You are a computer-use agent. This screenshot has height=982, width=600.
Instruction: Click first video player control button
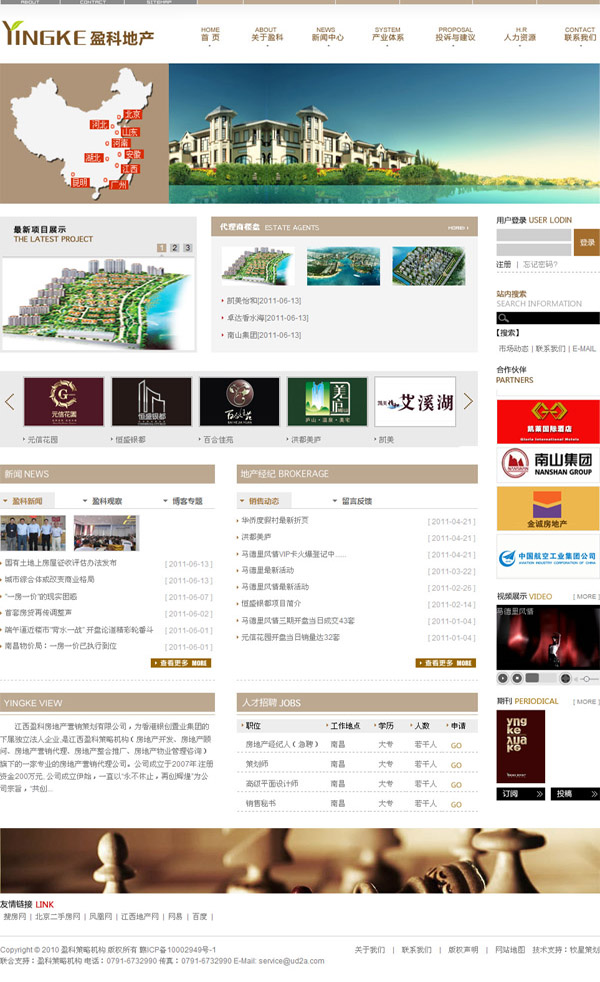point(503,678)
